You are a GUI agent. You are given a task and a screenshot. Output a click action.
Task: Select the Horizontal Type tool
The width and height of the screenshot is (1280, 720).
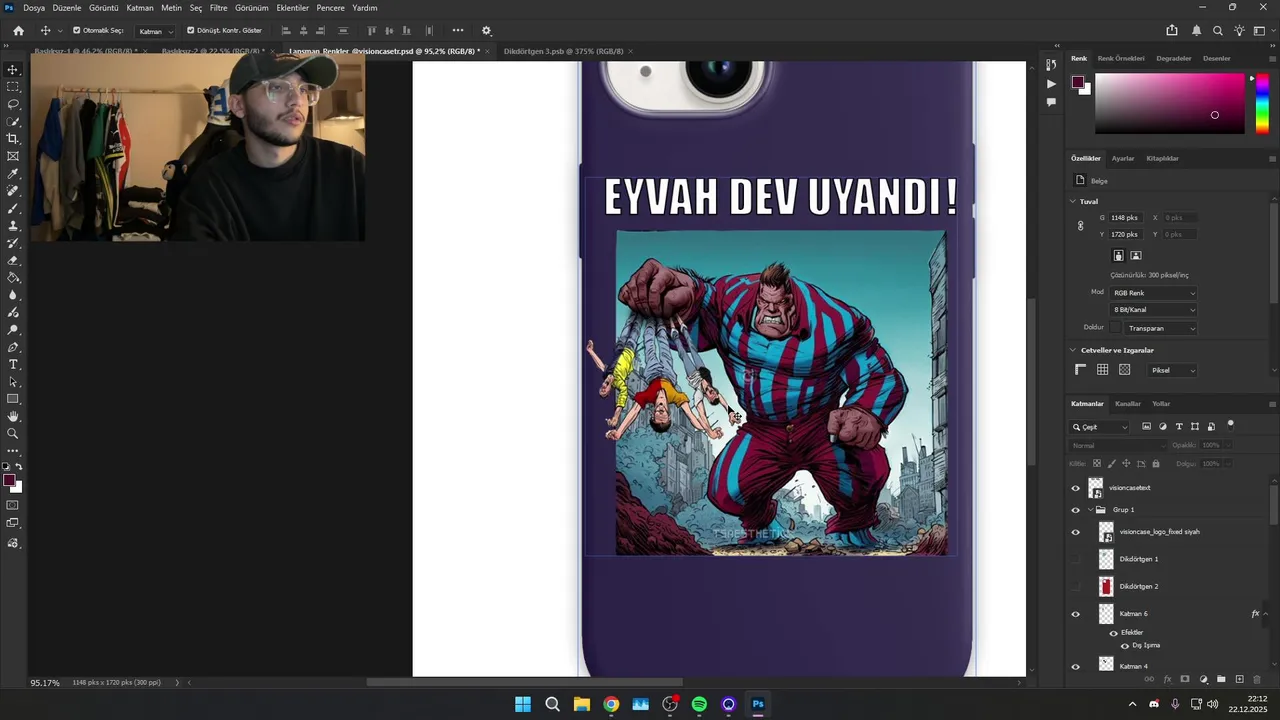[13, 364]
